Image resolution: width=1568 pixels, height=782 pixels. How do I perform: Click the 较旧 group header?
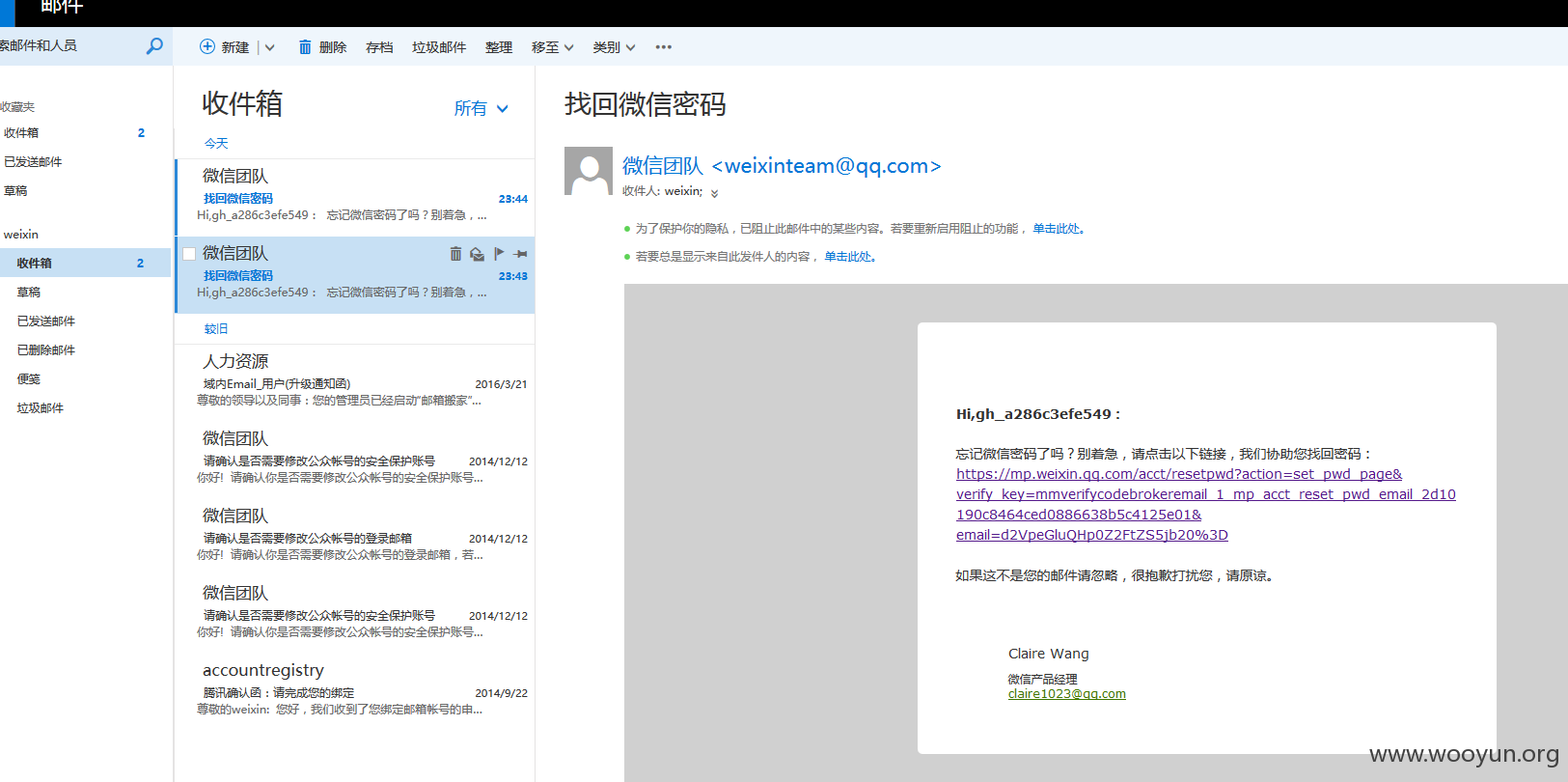coord(216,328)
